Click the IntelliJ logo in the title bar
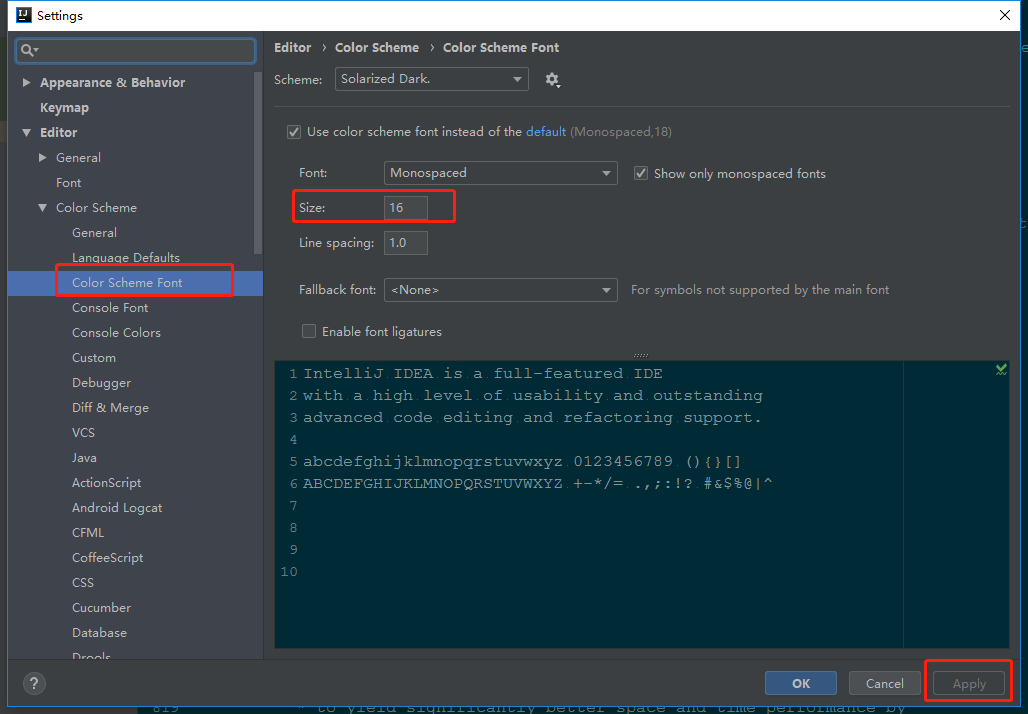 [24, 15]
